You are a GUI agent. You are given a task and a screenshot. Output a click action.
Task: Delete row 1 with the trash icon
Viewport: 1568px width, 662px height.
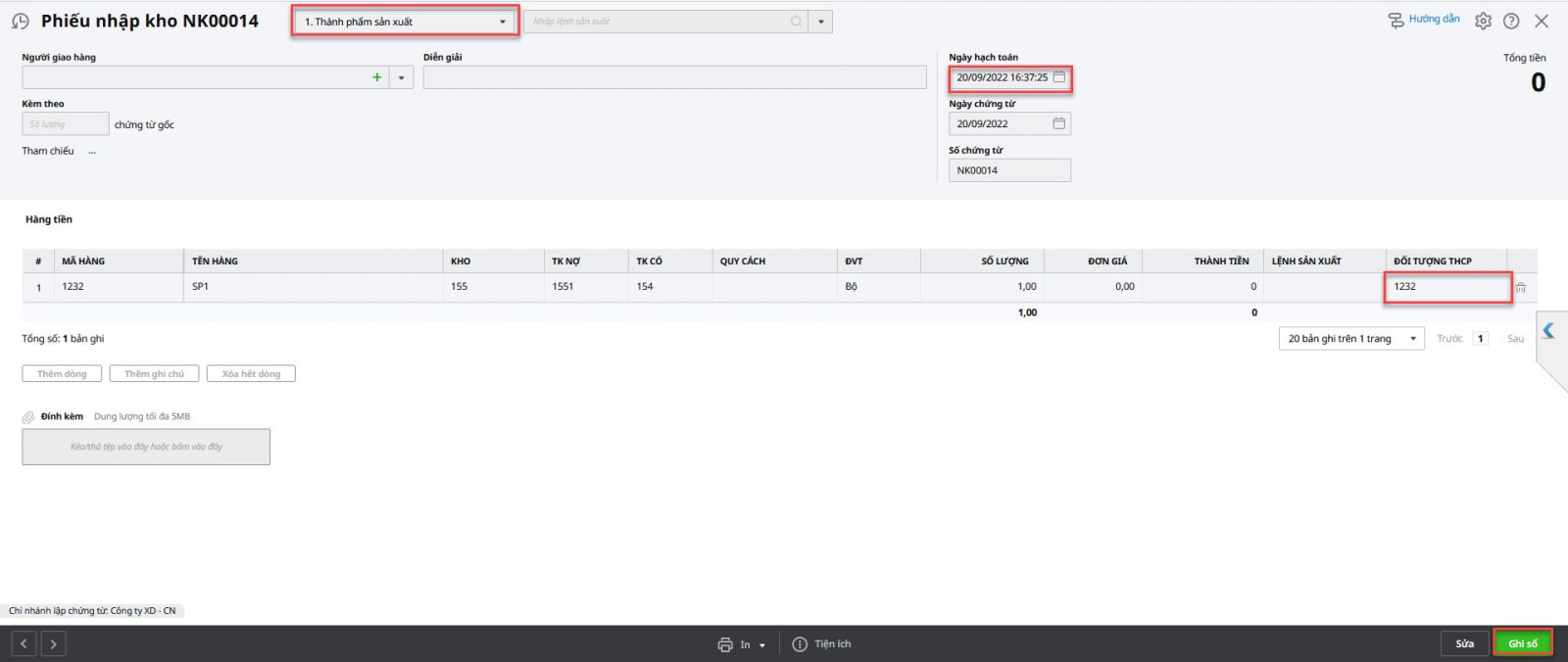1520,288
